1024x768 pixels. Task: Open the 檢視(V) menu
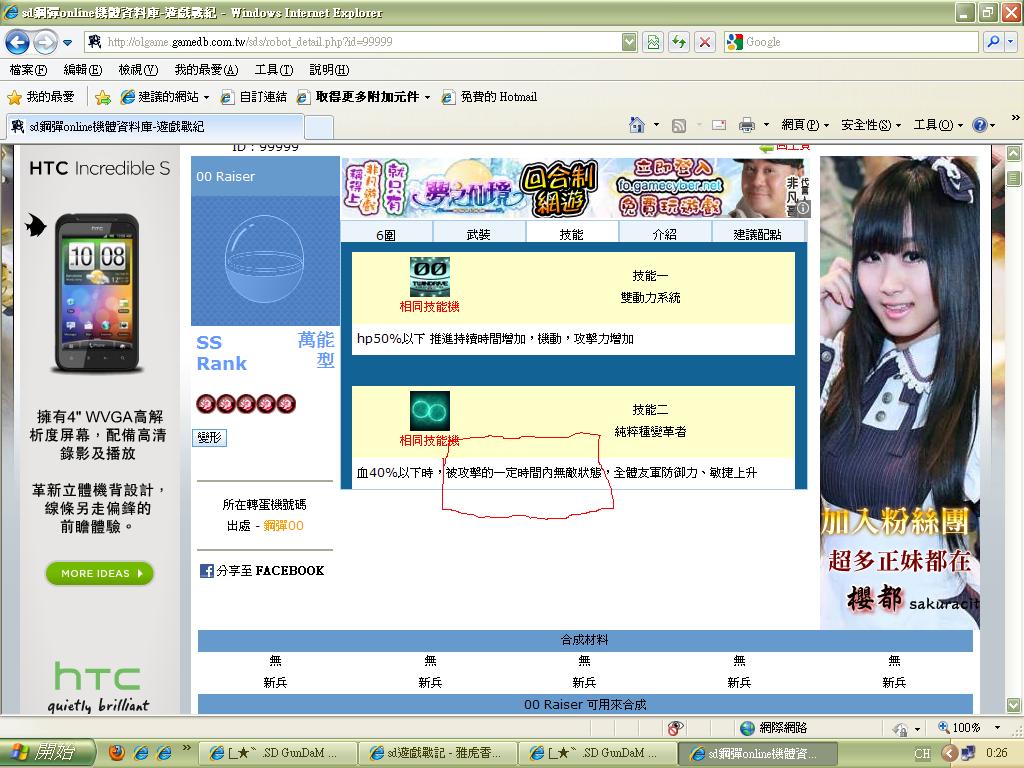click(138, 69)
